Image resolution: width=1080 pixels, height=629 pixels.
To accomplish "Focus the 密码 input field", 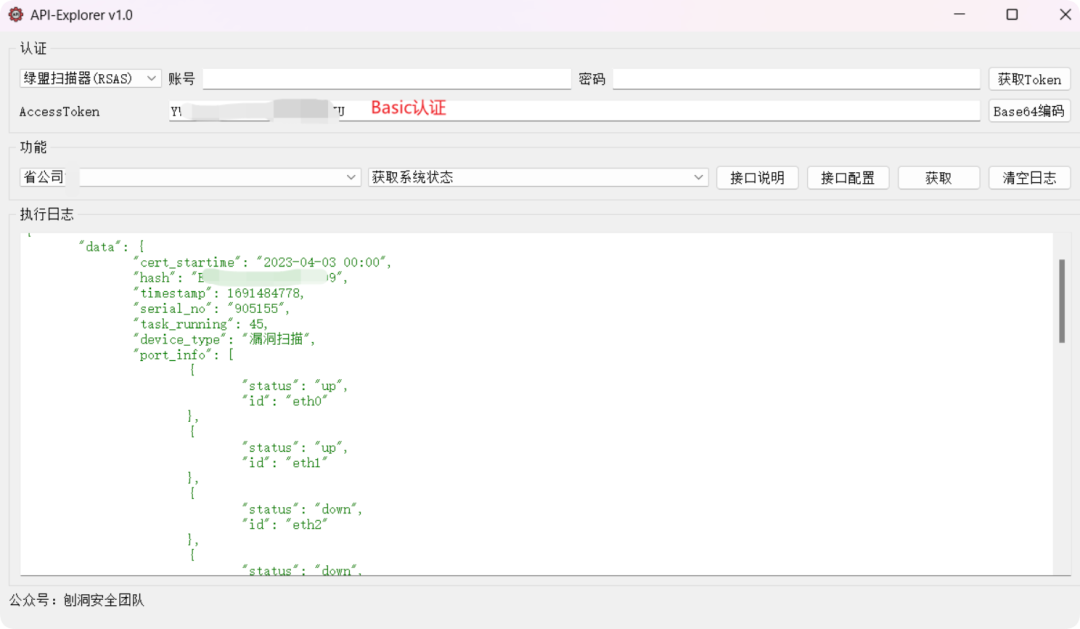I will (x=796, y=79).
